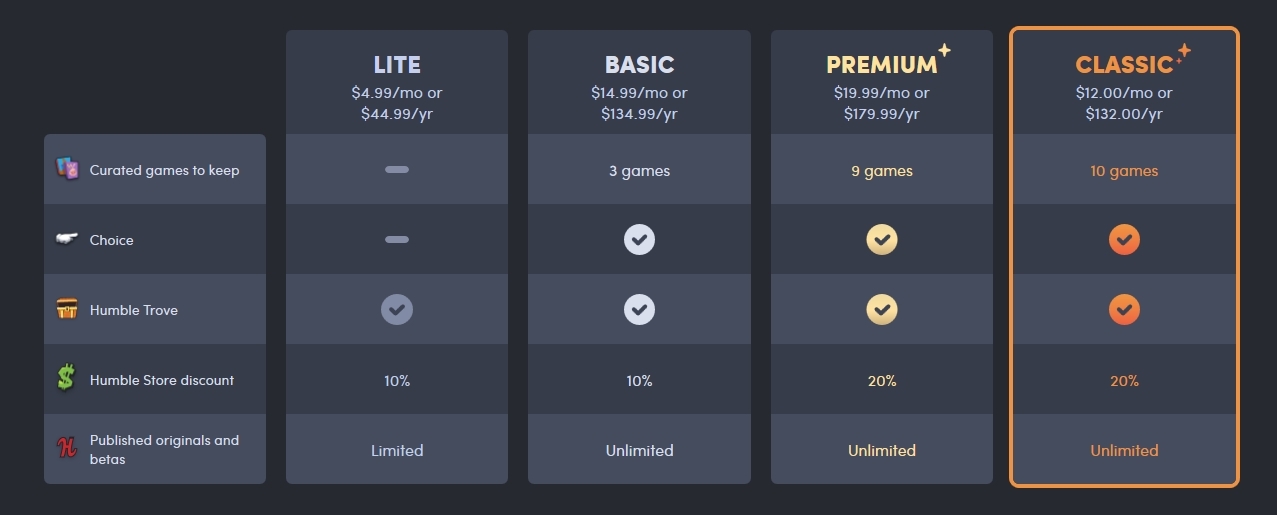Click the Classic plan Unlimited label
Image resolution: width=1277 pixels, height=515 pixels.
click(x=1124, y=451)
